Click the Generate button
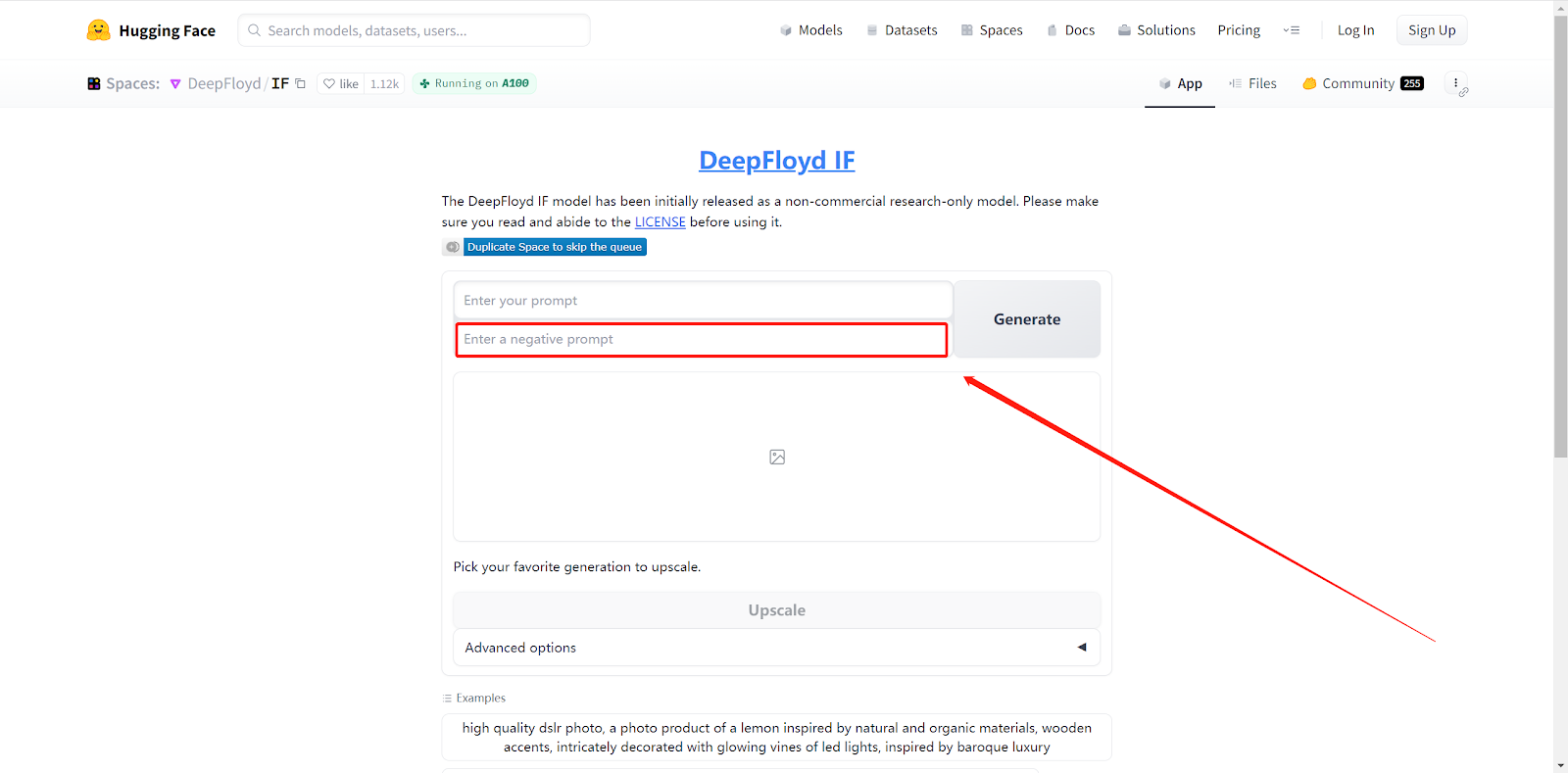This screenshot has height=773, width=1568. [x=1027, y=319]
